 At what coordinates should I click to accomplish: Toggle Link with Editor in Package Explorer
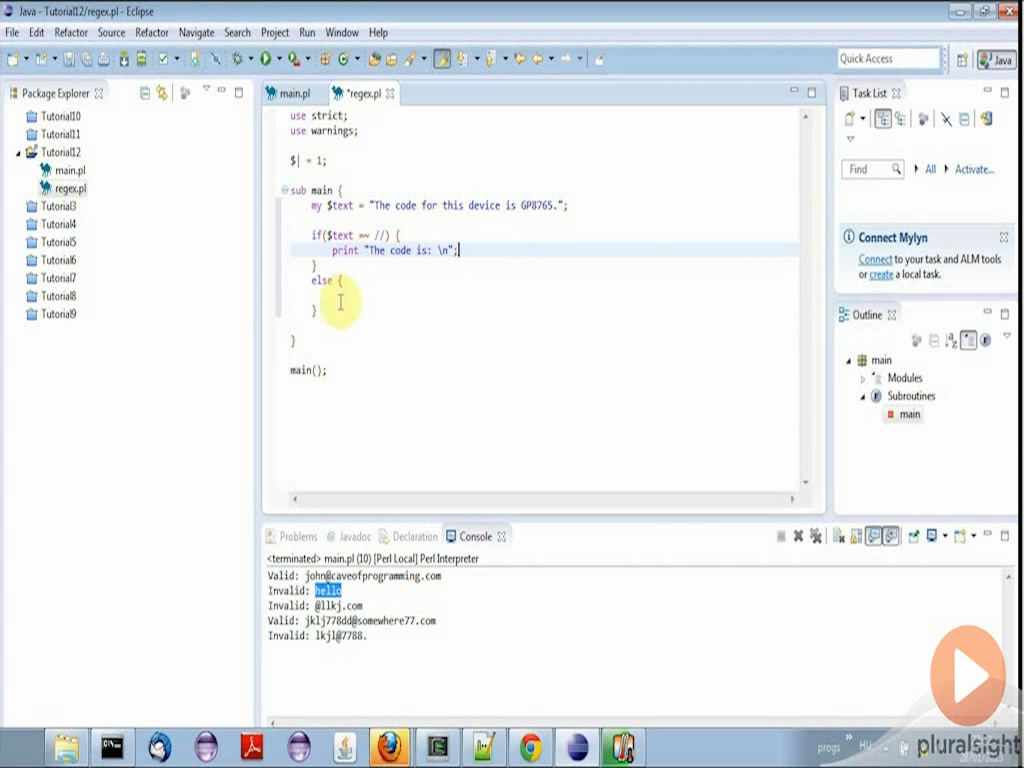[x=162, y=93]
